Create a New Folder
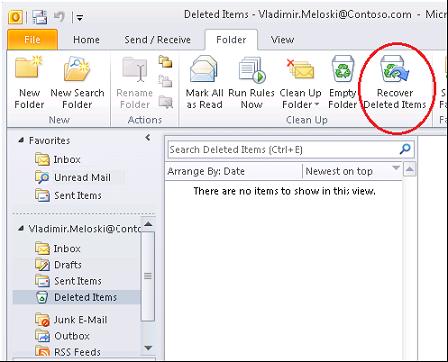The height and width of the screenshot is (362, 448). coord(29,83)
